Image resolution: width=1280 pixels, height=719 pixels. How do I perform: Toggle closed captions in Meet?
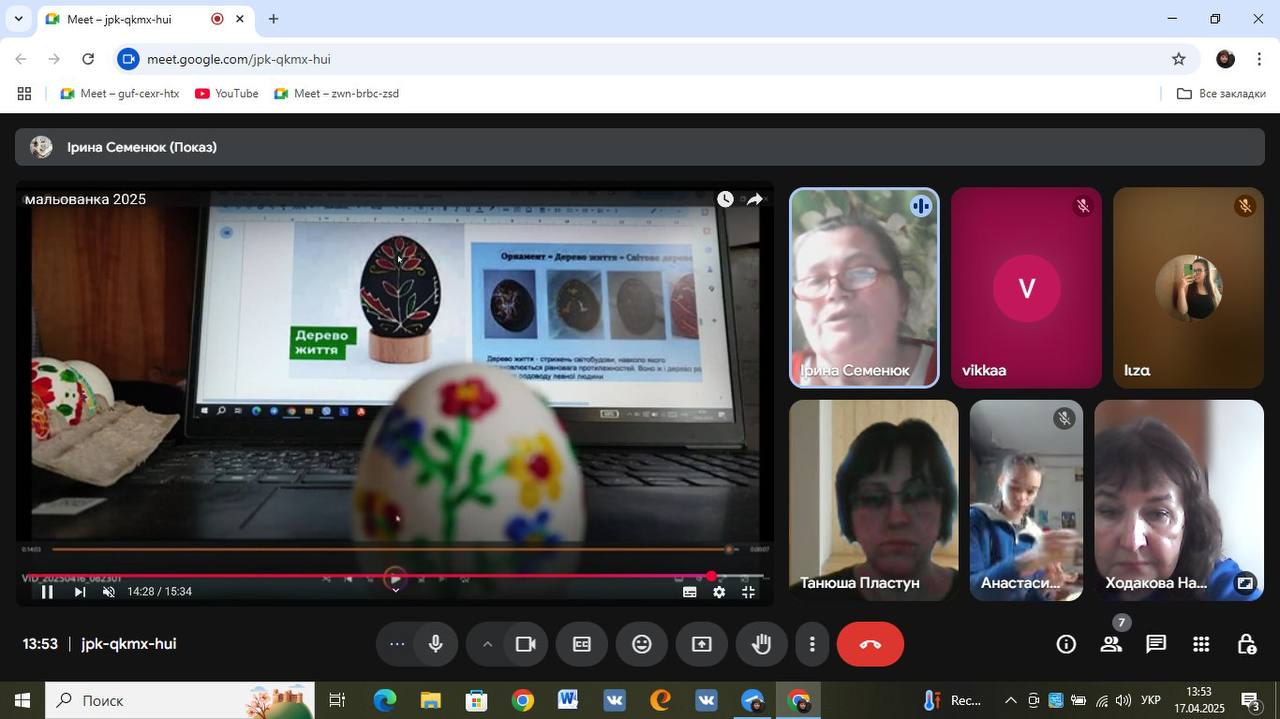click(582, 645)
